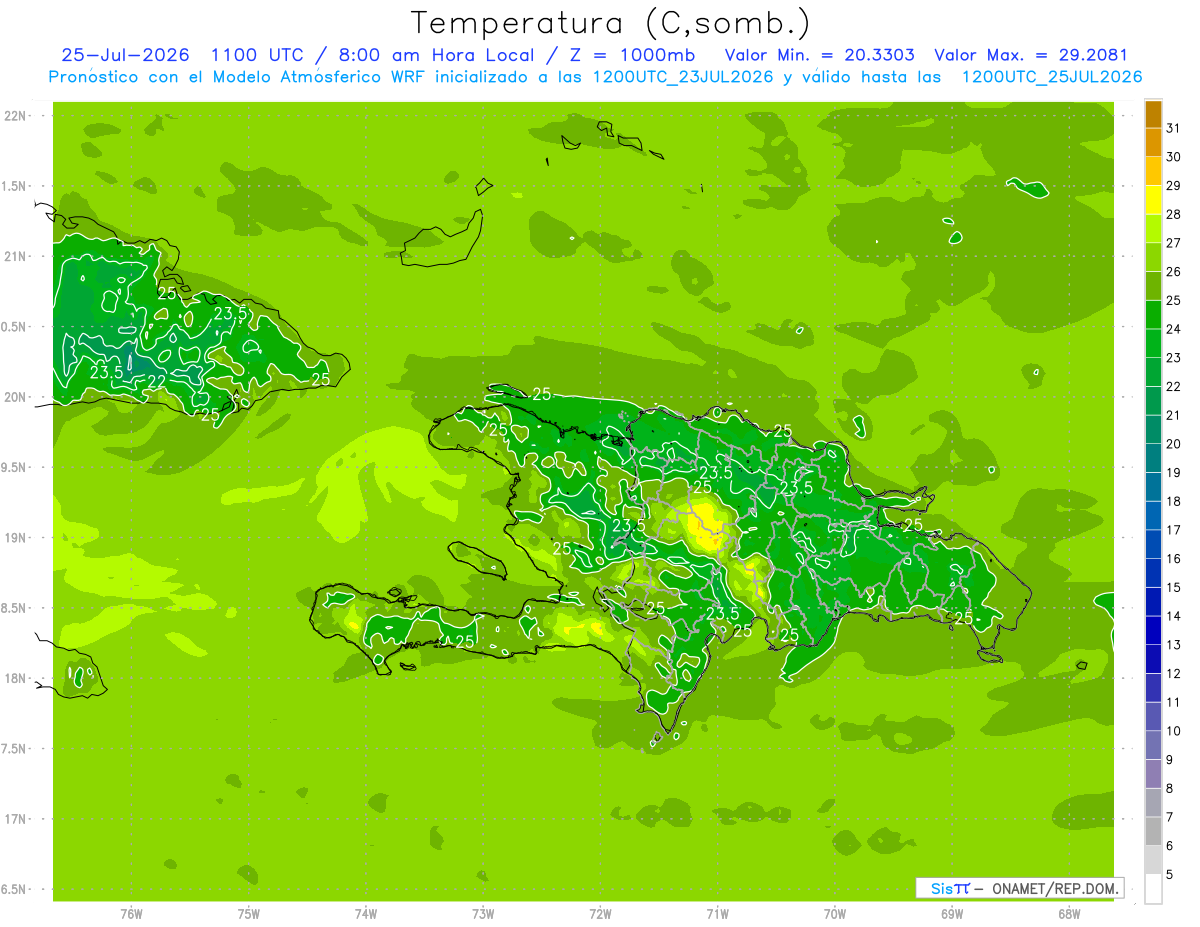This screenshot has width=1200, height=927.
Task: Click the Temperatura (C,somb.) title
Action: click(x=611, y=23)
